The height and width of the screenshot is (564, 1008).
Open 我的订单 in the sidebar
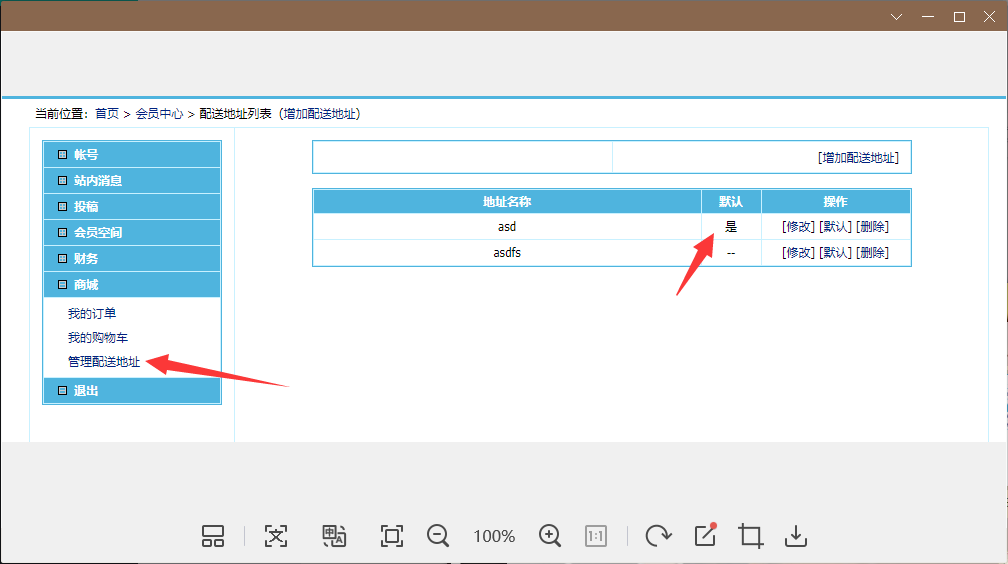(92, 314)
